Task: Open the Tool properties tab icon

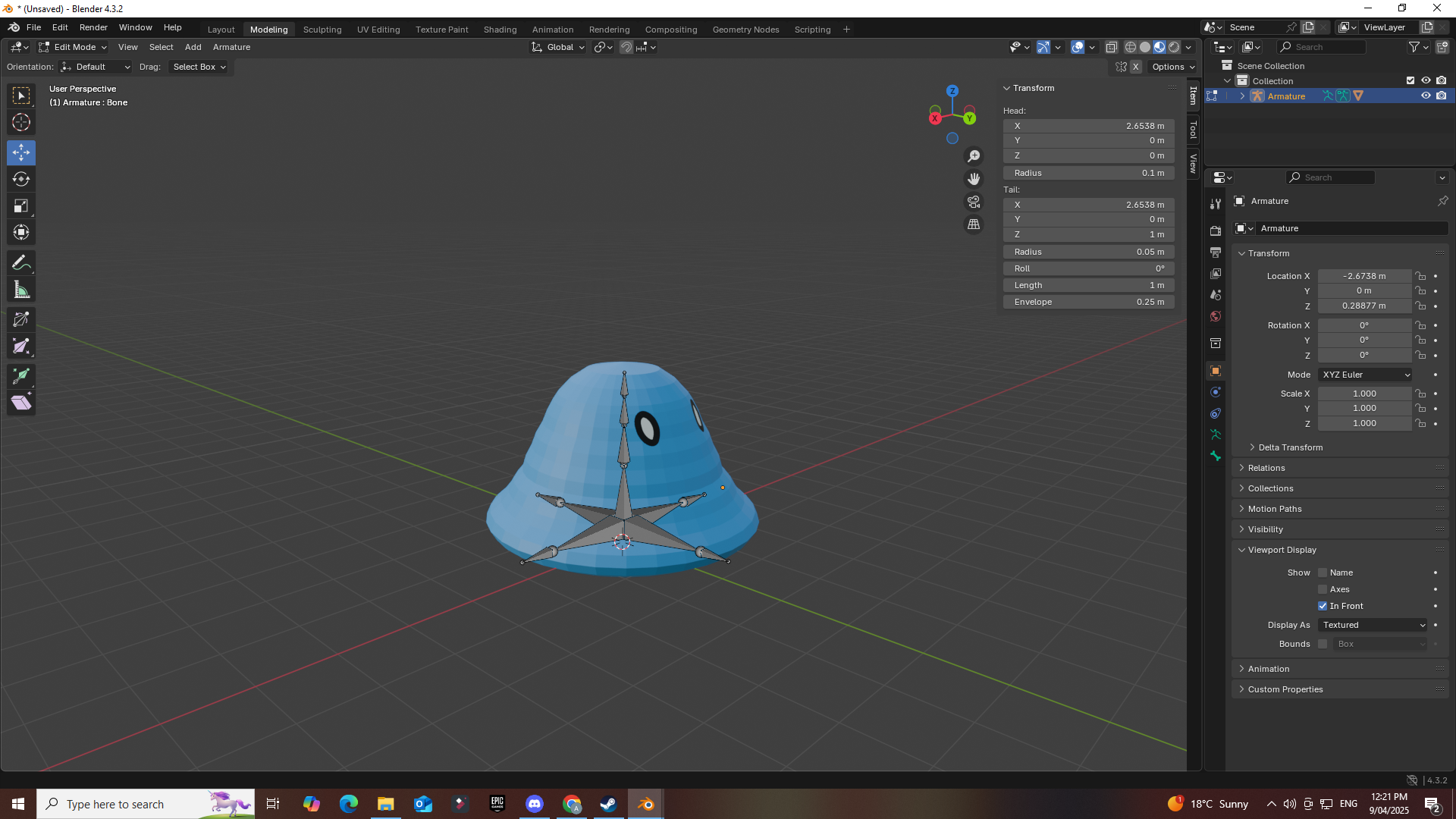Action: tap(1216, 204)
